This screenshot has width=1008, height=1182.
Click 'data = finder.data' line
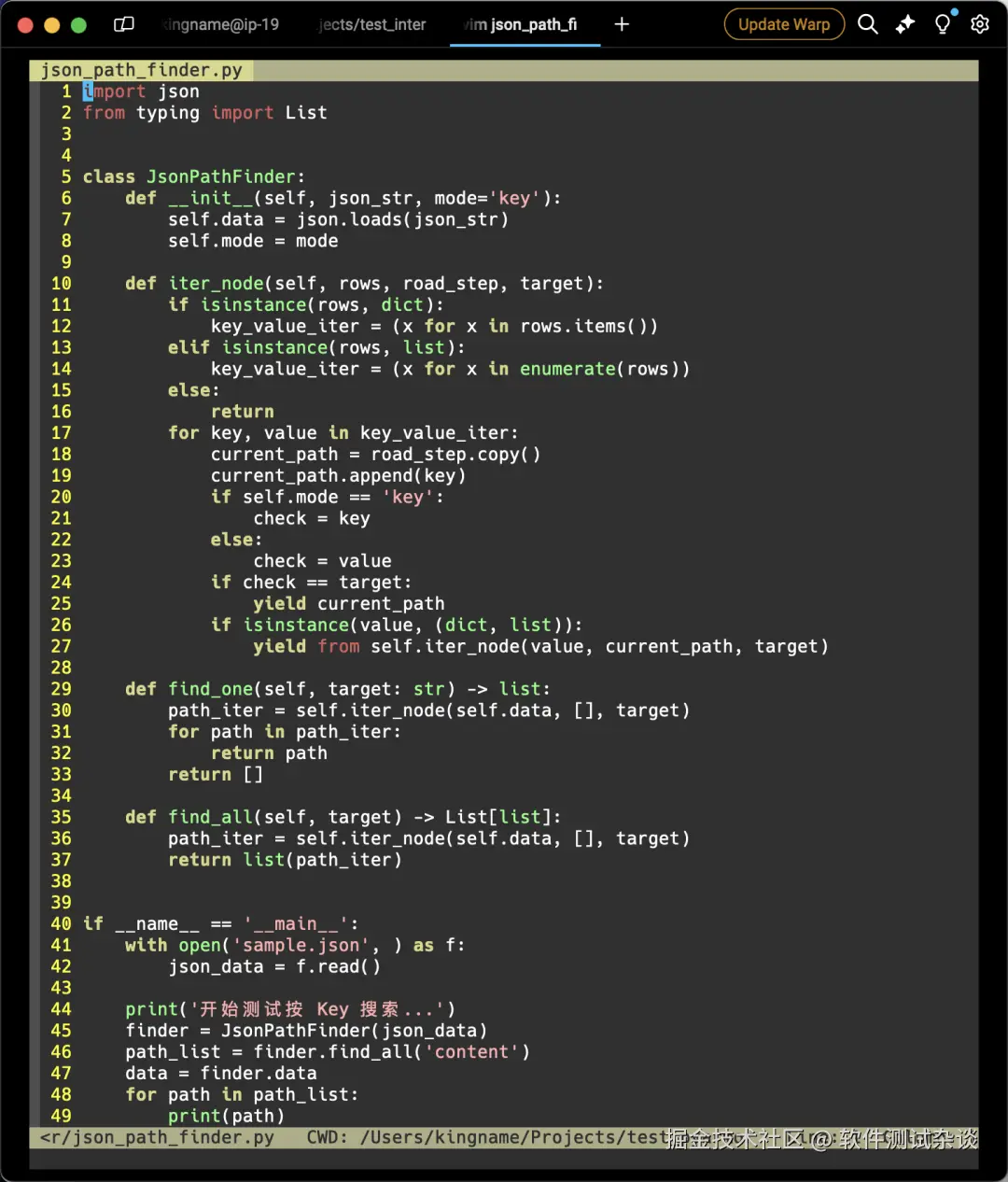click(x=221, y=1074)
